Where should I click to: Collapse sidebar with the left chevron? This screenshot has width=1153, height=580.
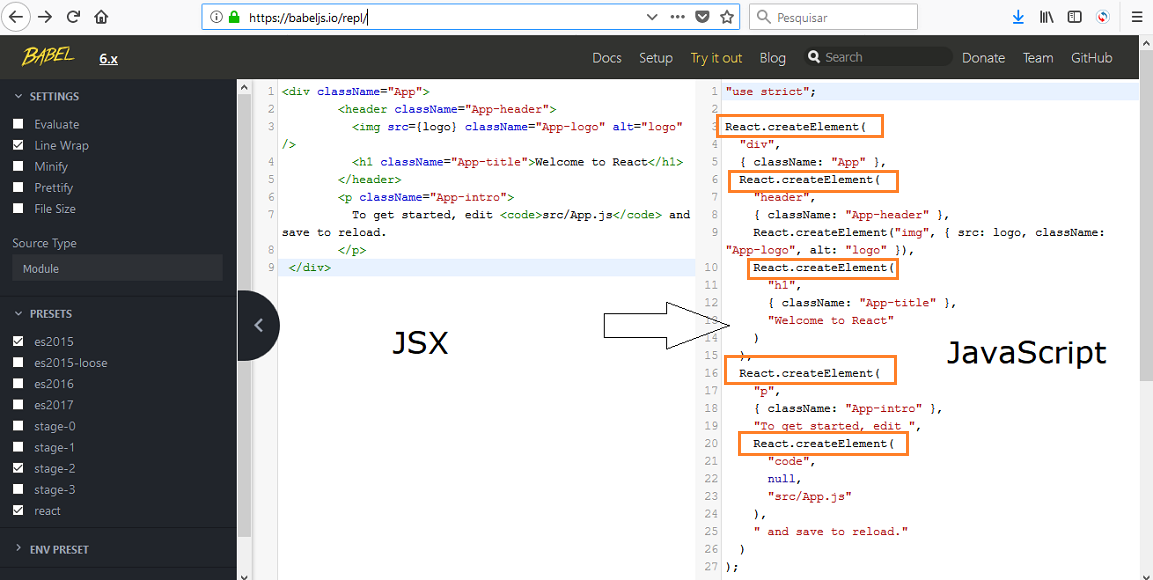pyautogui.click(x=258, y=325)
